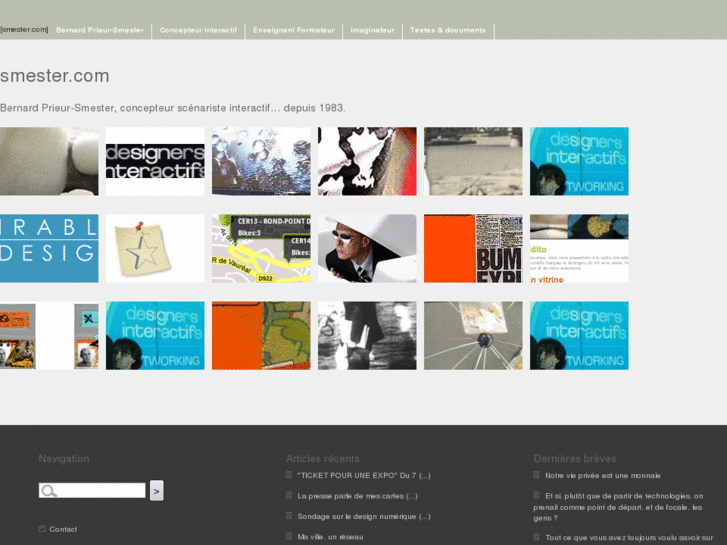Open the pinned star note thumbnail
Image resolution: width=727 pixels, height=545 pixels.
pos(155,248)
